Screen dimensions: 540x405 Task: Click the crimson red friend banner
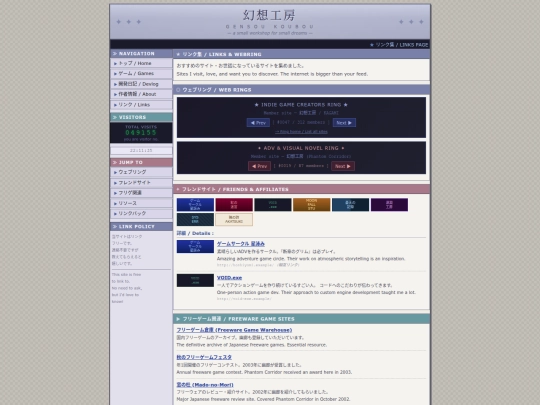tap(234, 205)
